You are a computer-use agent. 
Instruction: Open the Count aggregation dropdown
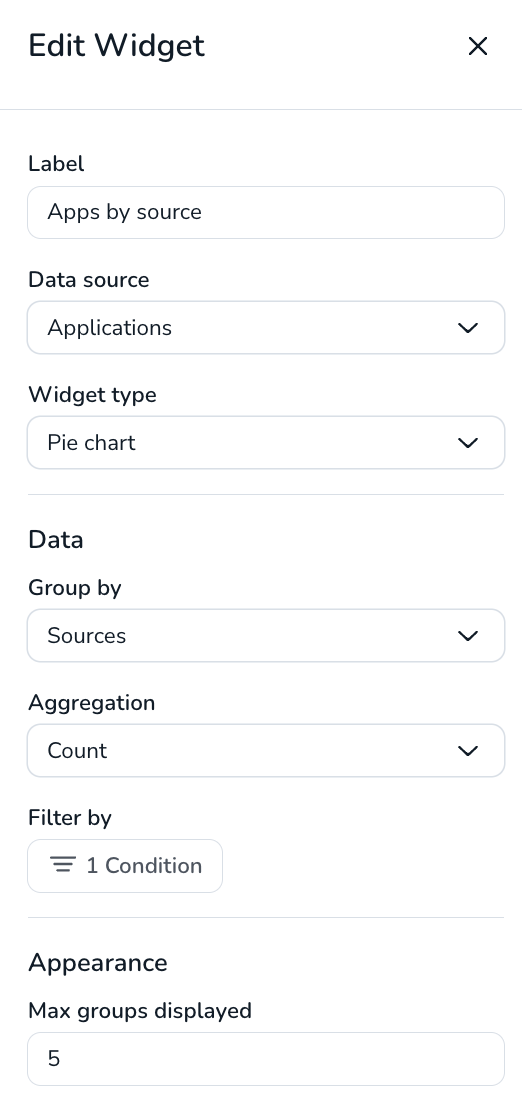pos(266,751)
